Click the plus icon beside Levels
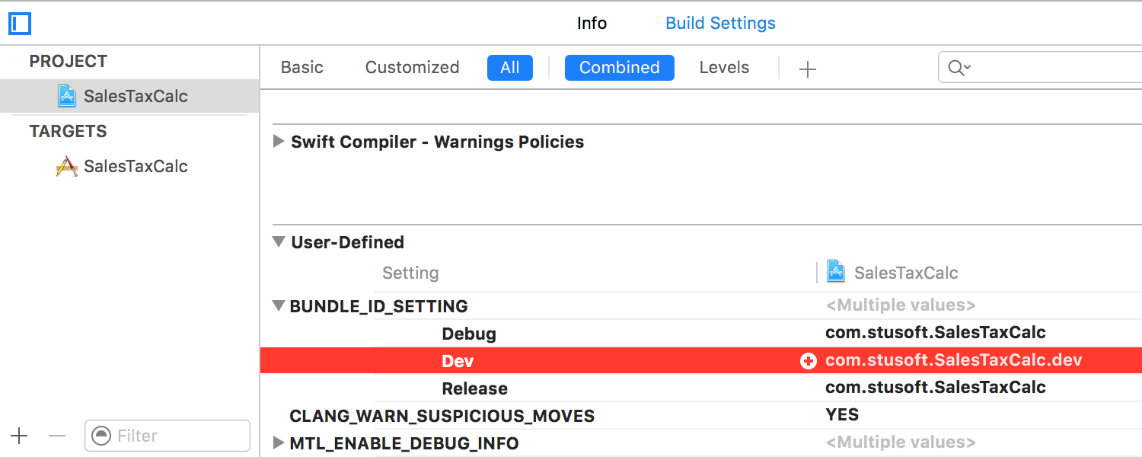The width and height of the screenshot is (1142, 457). [808, 68]
